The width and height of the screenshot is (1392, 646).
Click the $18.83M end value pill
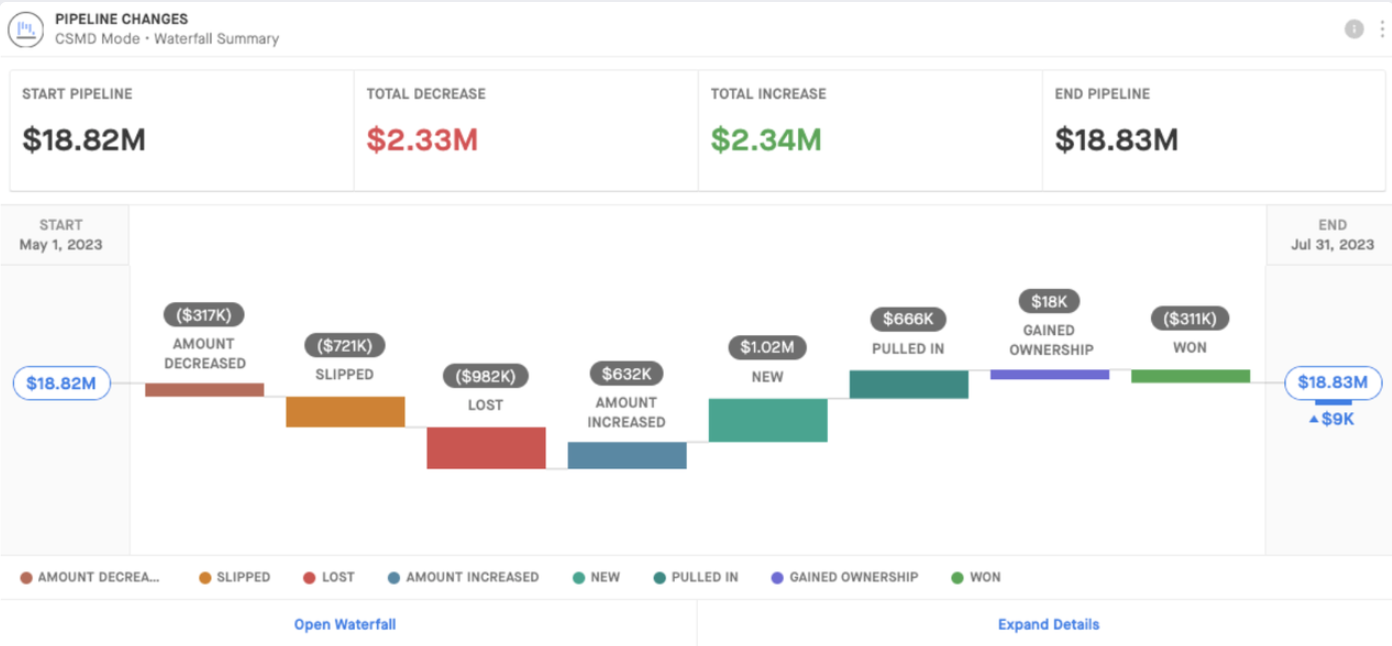(x=1334, y=382)
